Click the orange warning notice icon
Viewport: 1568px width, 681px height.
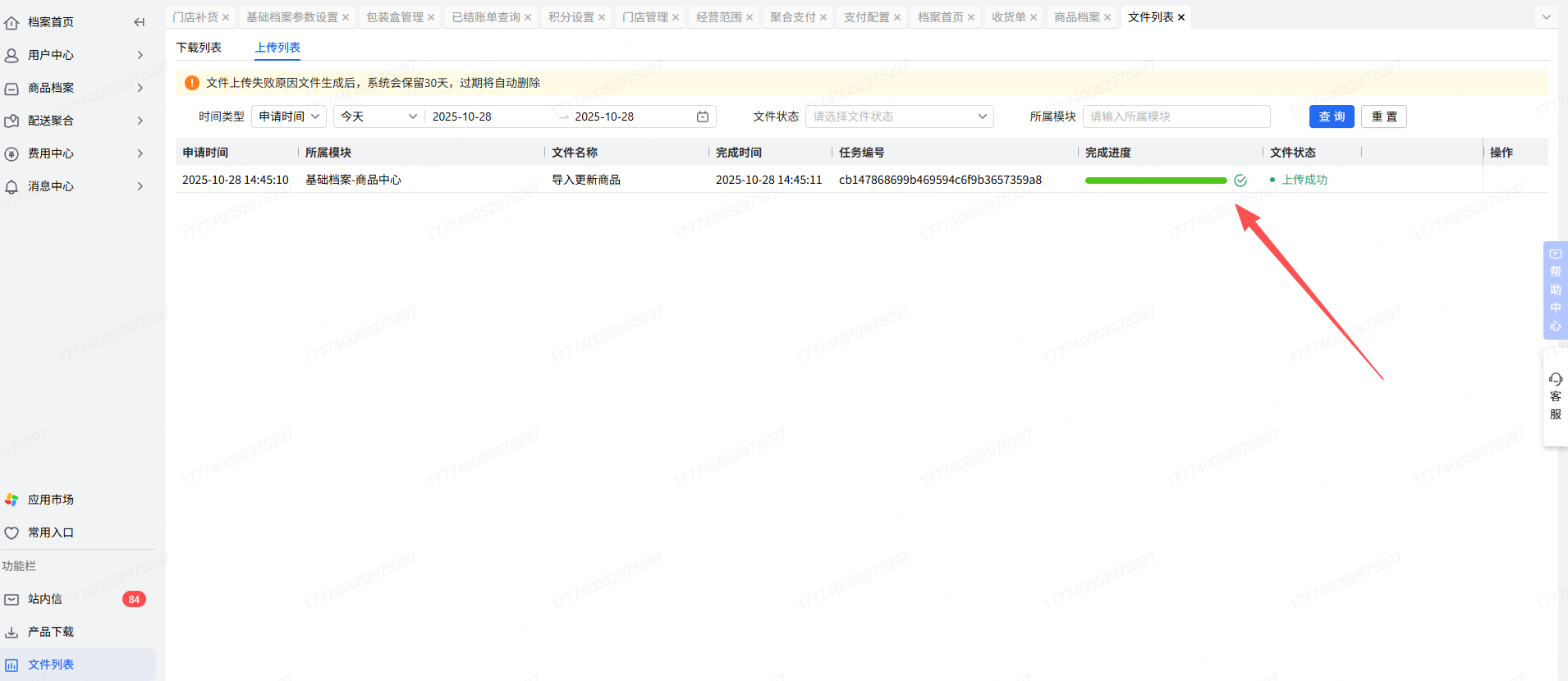point(192,83)
